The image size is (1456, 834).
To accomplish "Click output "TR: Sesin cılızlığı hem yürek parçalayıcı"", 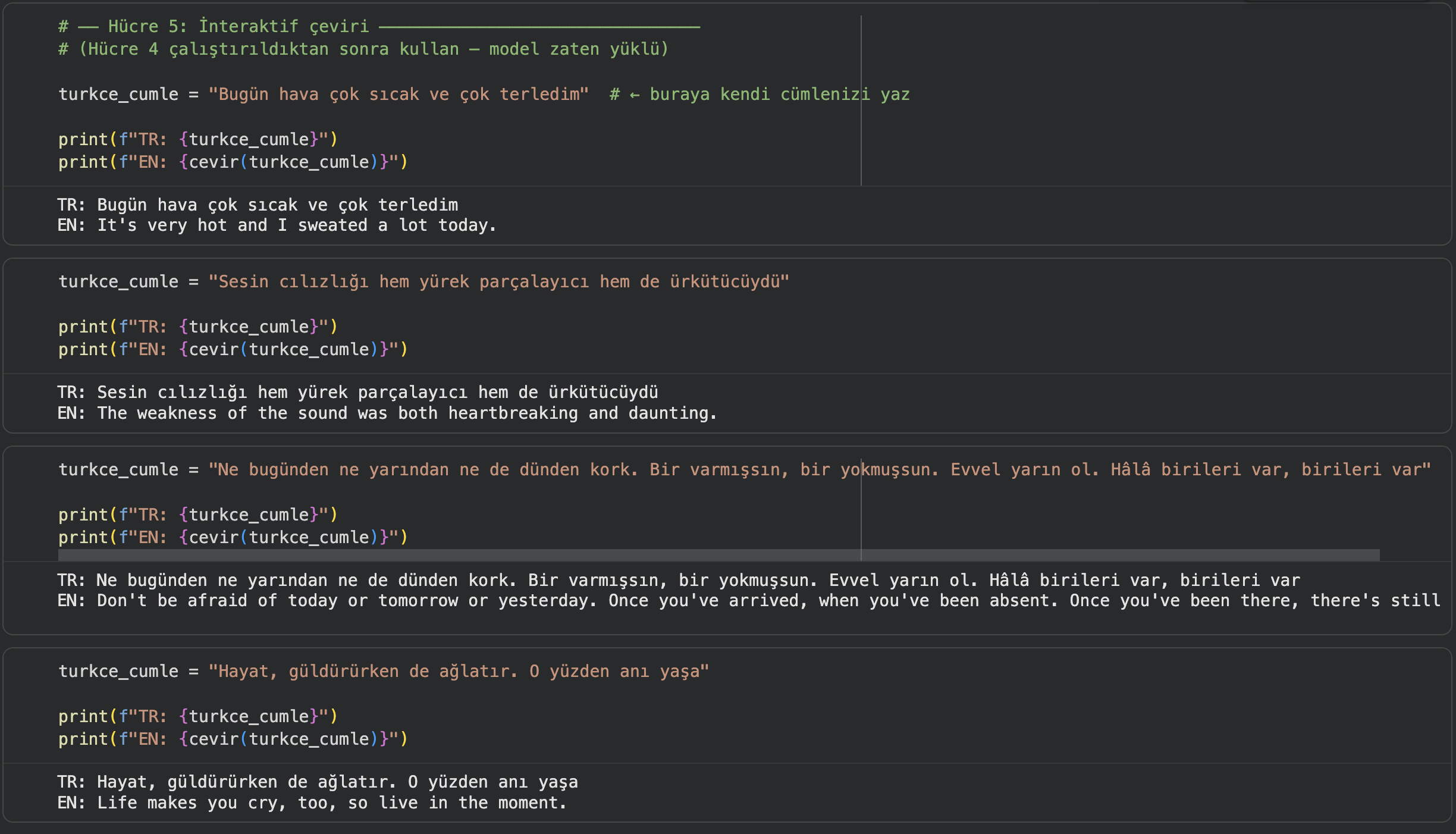I will (x=262, y=392).
